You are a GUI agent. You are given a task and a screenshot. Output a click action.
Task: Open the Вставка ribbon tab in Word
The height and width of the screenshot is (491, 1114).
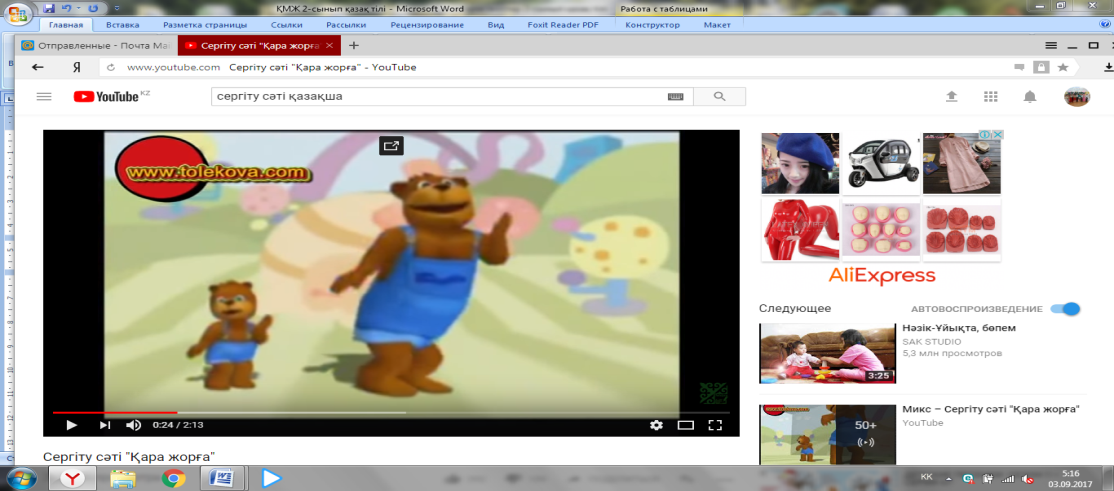[122, 24]
